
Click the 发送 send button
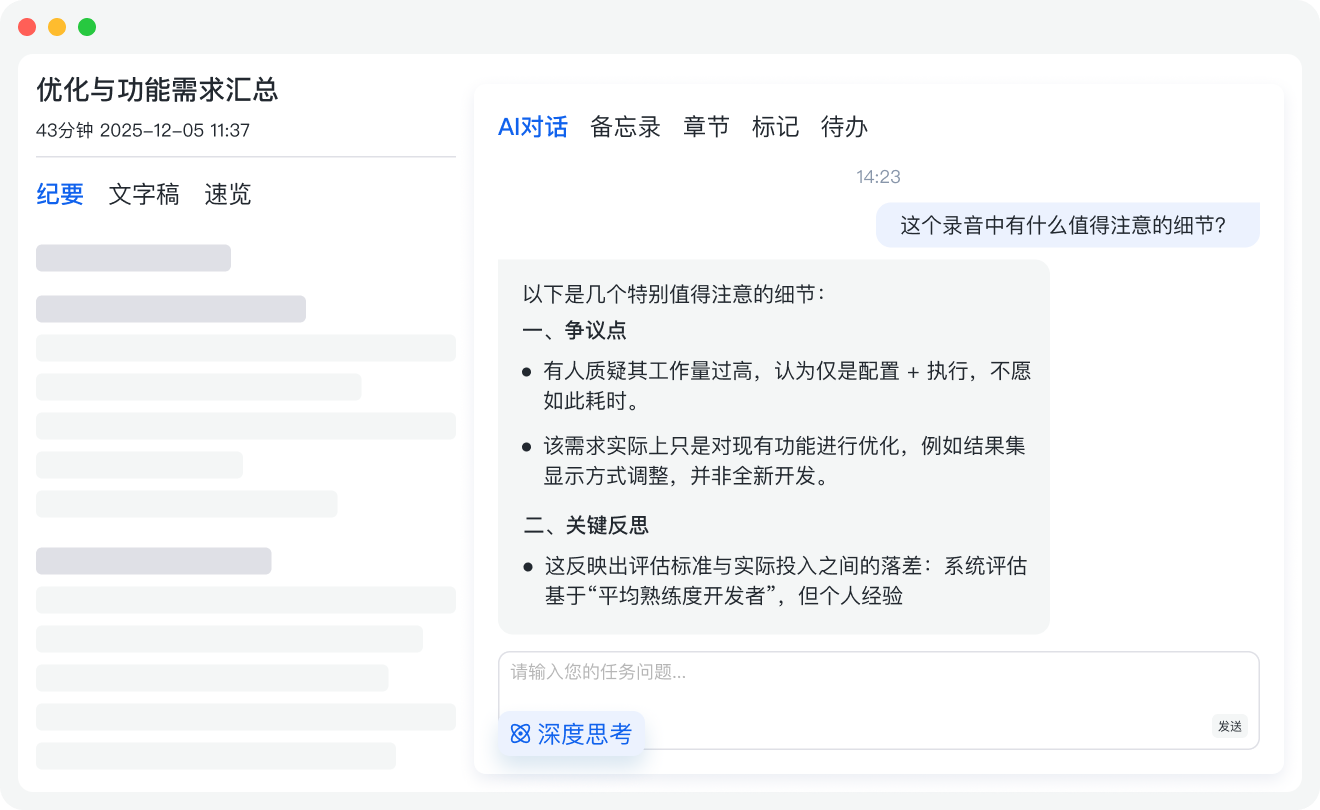(x=1230, y=726)
